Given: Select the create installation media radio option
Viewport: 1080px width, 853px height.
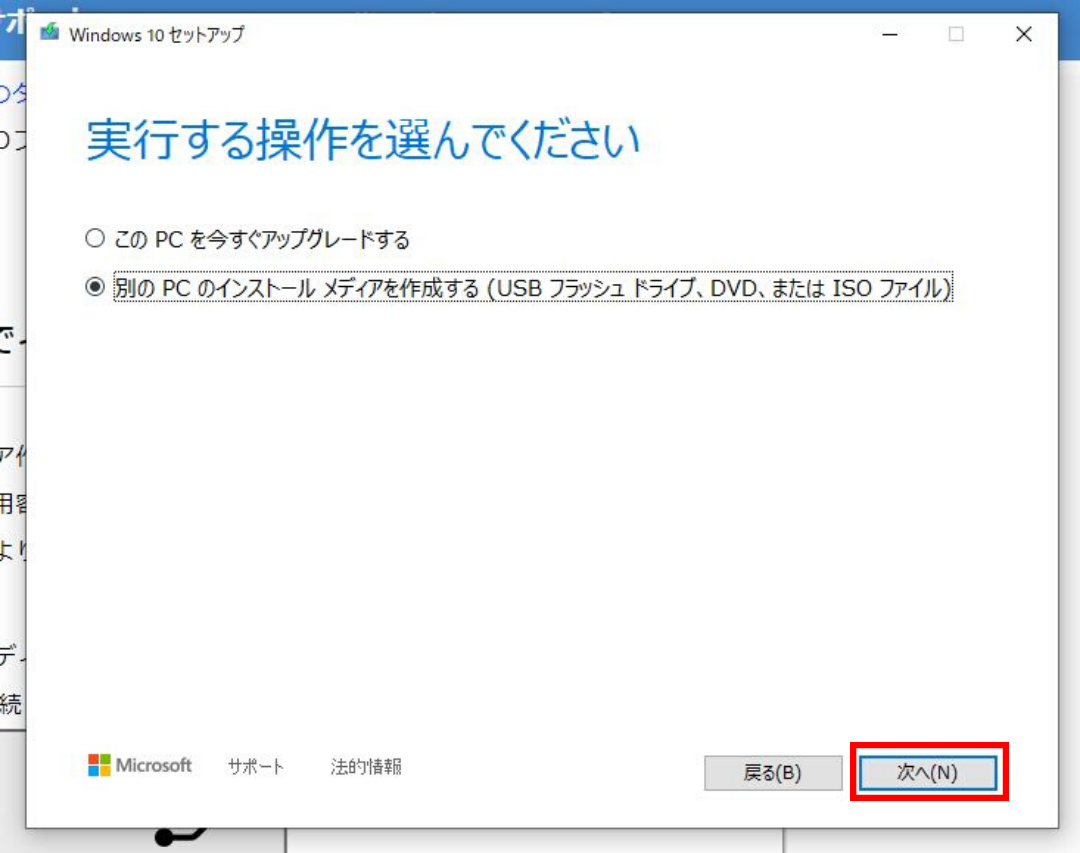Looking at the screenshot, I should [95, 287].
